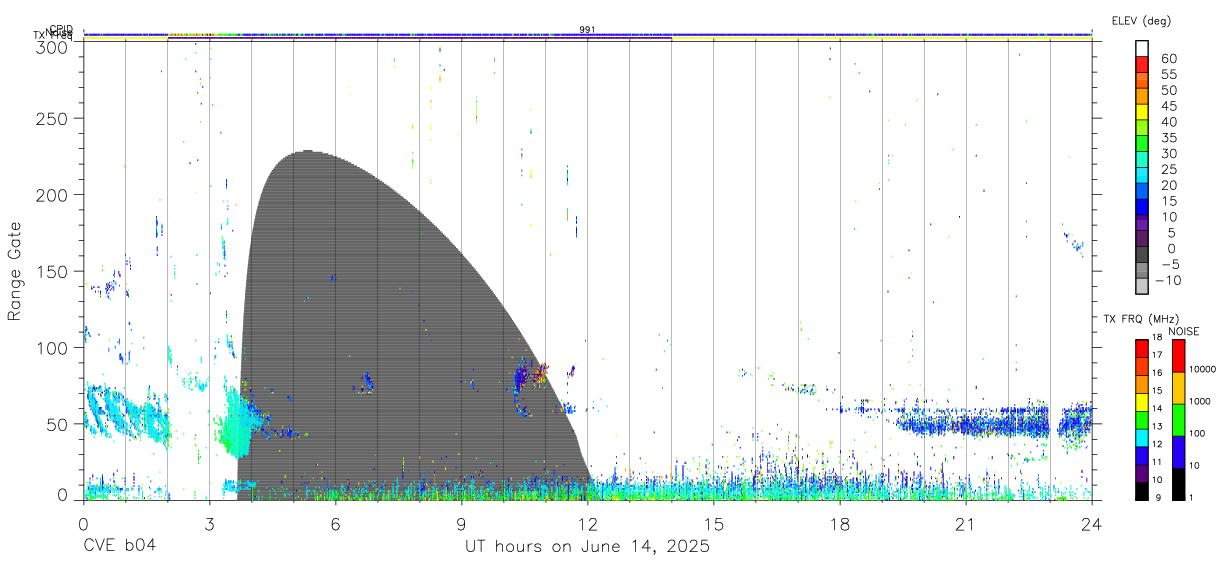Click the 'ELEV (deg)' colorbar title
The image size is (1228, 567).
pyautogui.click(x=1141, y=20)
